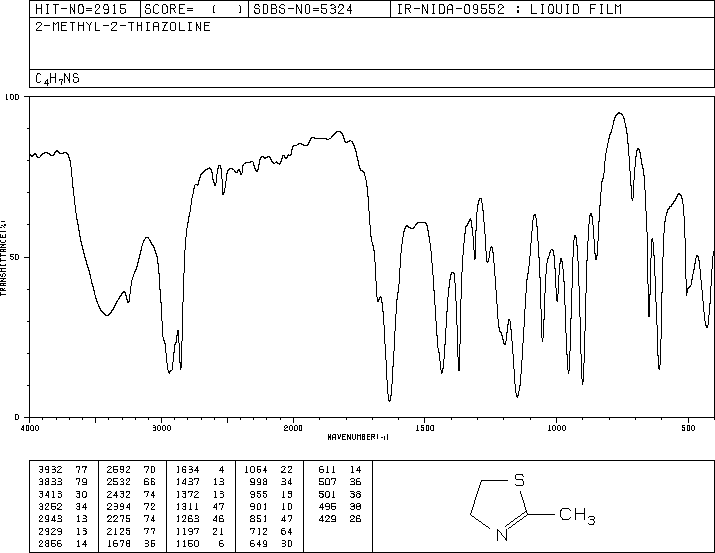The height and width of the screenshot is (553, 715).
Task: Click peak table value 2275
Action: [119, 519]
